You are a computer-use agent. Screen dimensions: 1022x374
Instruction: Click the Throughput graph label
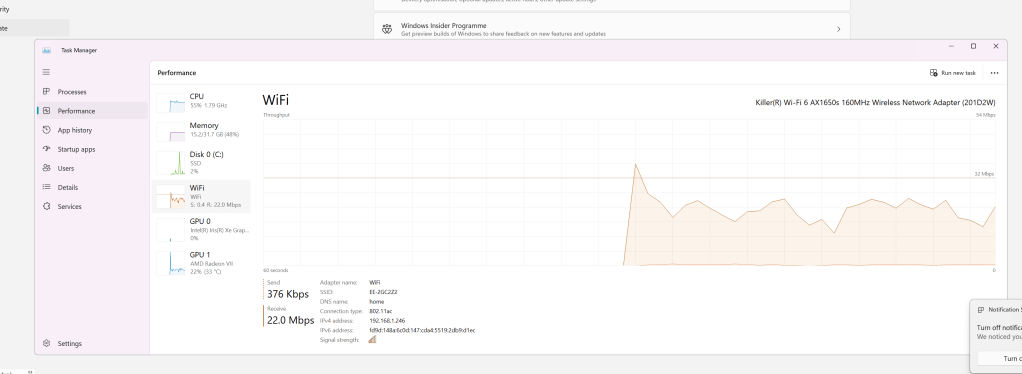pyautogui.click(x=276, y=115)
